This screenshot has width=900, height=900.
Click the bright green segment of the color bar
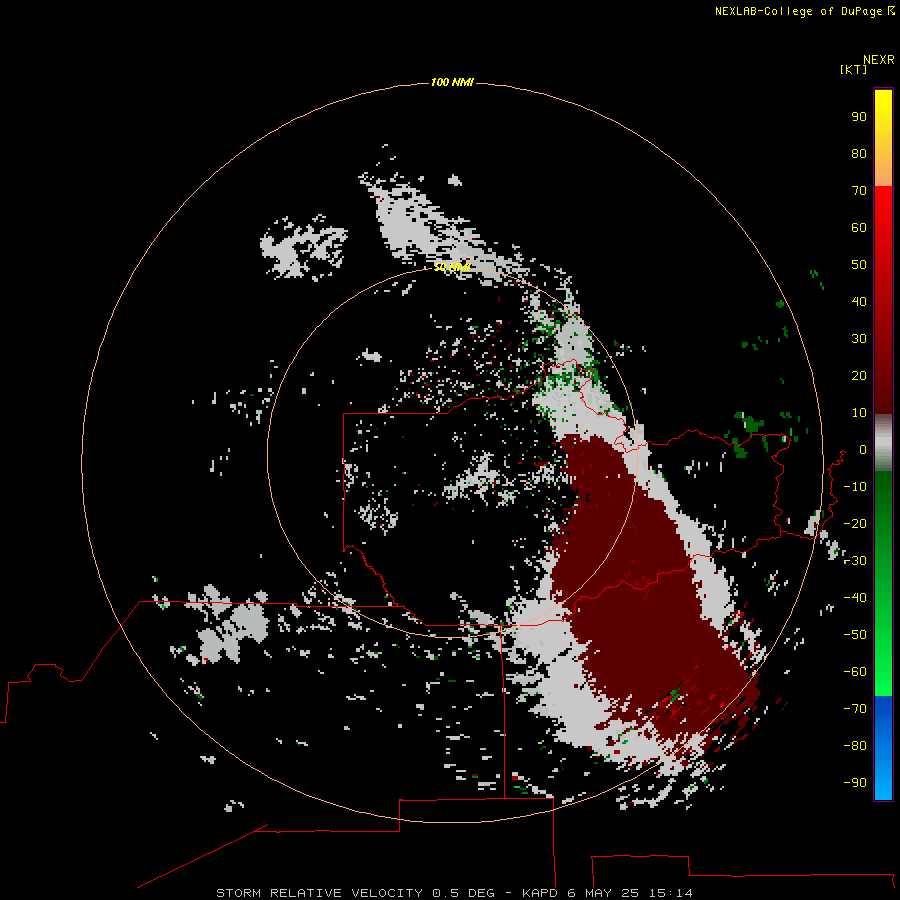[x=883, y=584]
